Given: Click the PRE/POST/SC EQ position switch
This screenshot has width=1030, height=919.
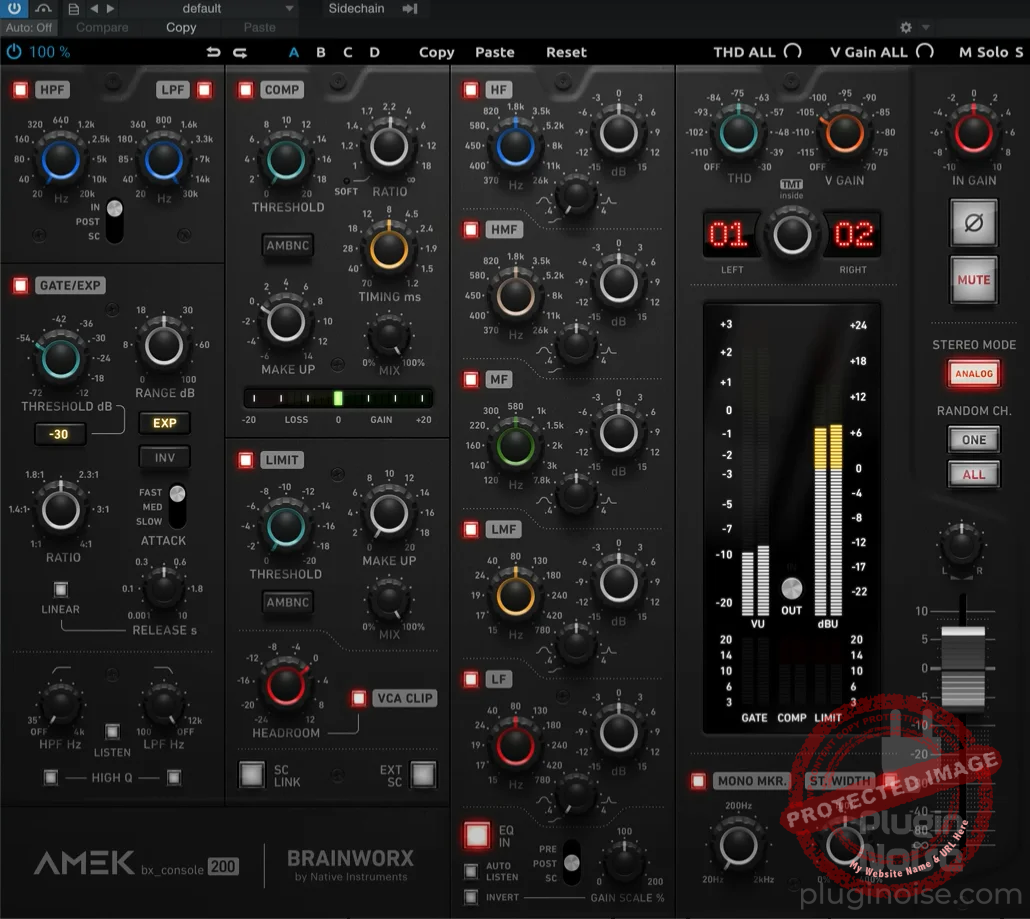Looking at the screenshot, I should 572,863.
